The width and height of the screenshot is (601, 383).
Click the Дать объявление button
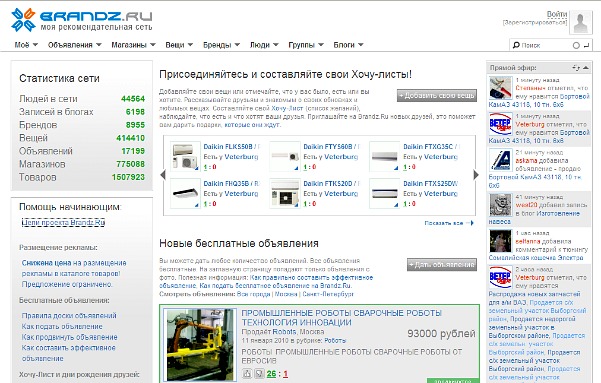(x=442, y=265)
